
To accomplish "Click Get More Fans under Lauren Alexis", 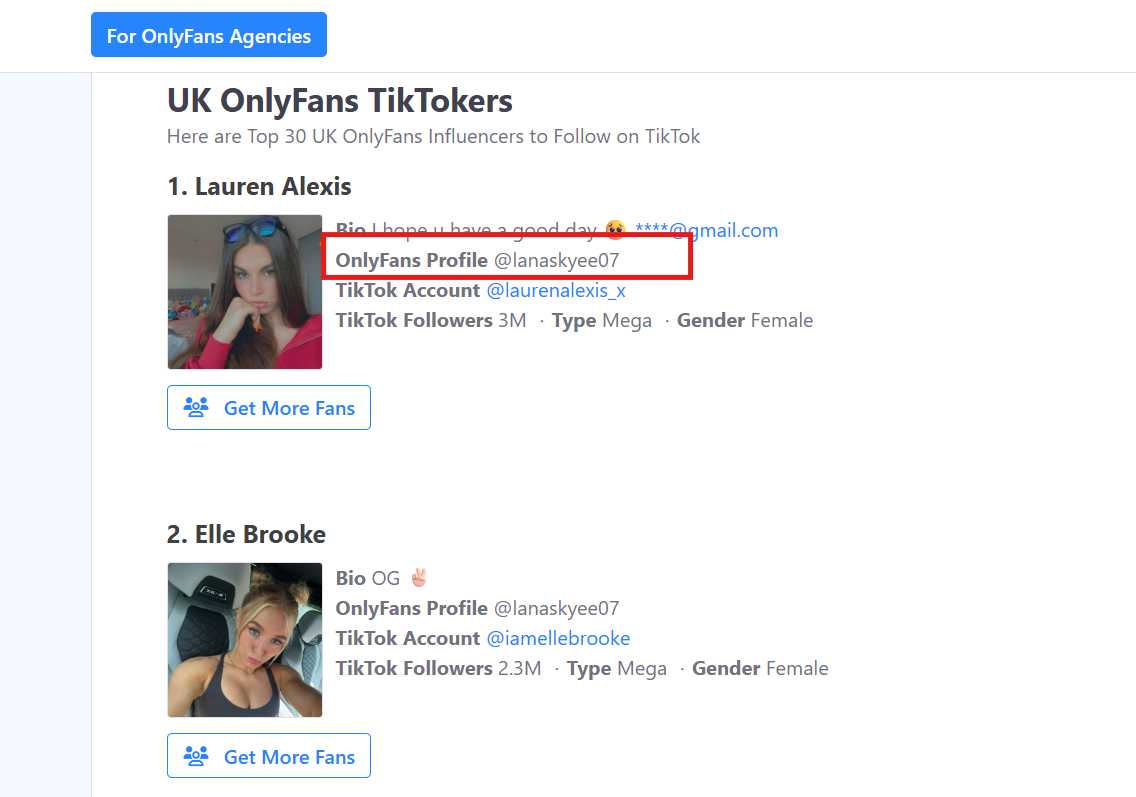I will pos(269,408).
